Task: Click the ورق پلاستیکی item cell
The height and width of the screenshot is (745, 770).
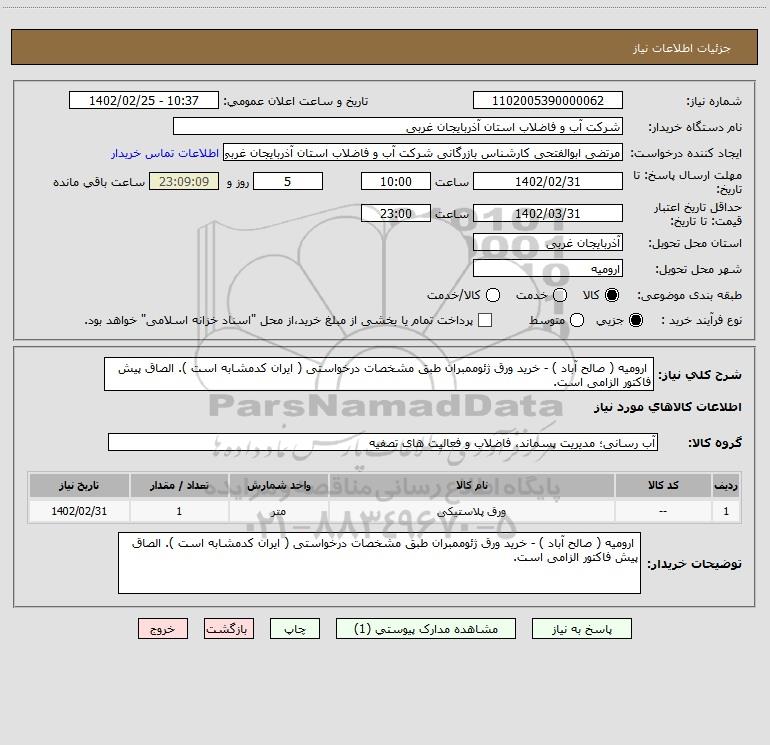Action: point(471,511)
